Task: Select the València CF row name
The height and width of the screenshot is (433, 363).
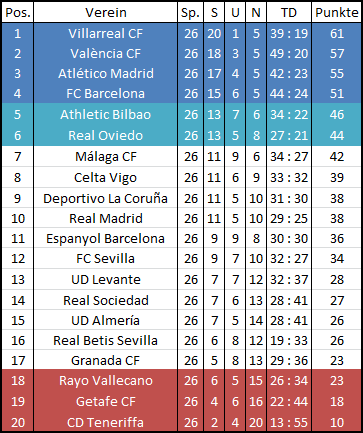Action: [x=105, y=53]
